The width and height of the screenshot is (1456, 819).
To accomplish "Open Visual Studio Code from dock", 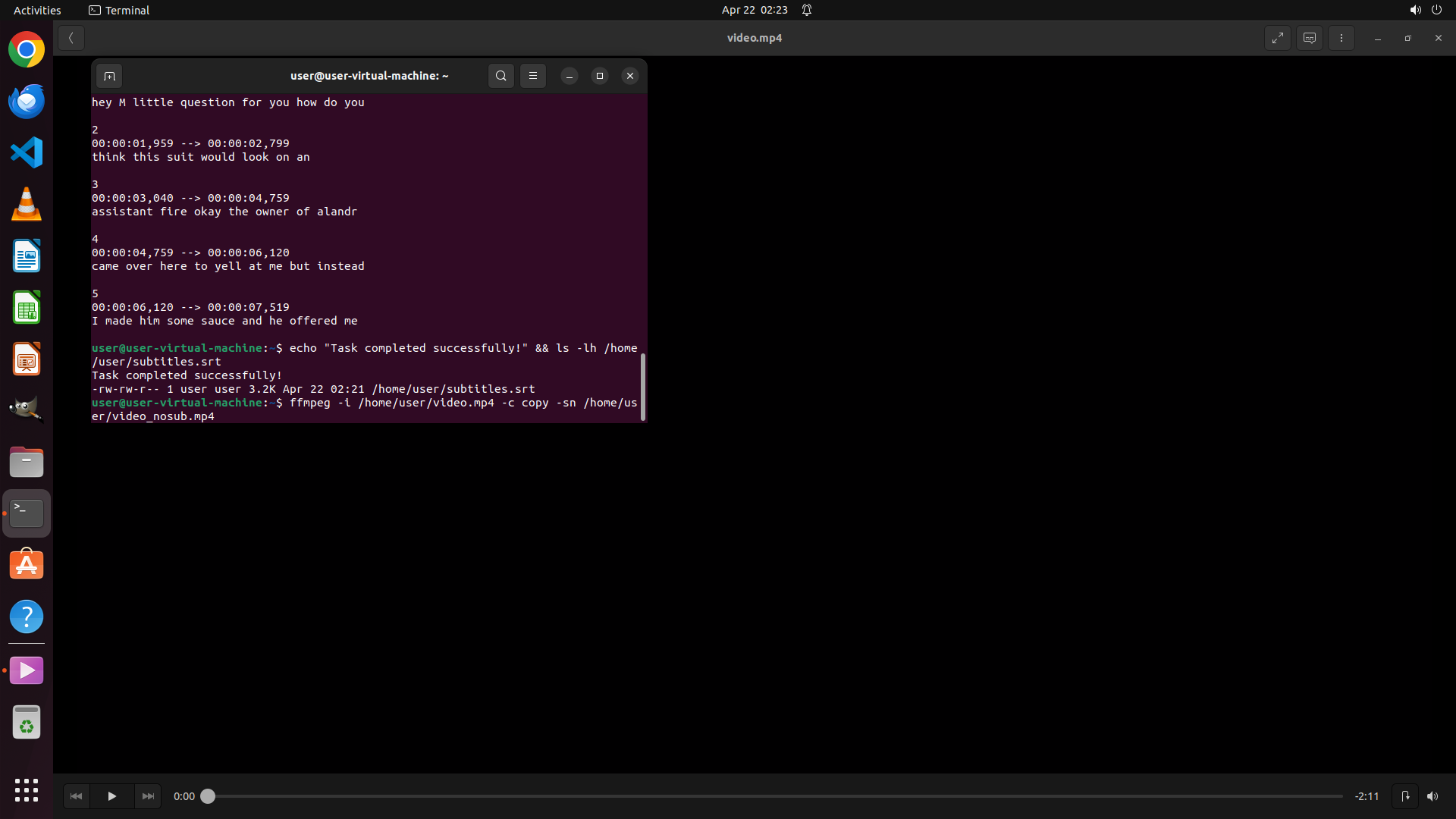I will (27, 152).
